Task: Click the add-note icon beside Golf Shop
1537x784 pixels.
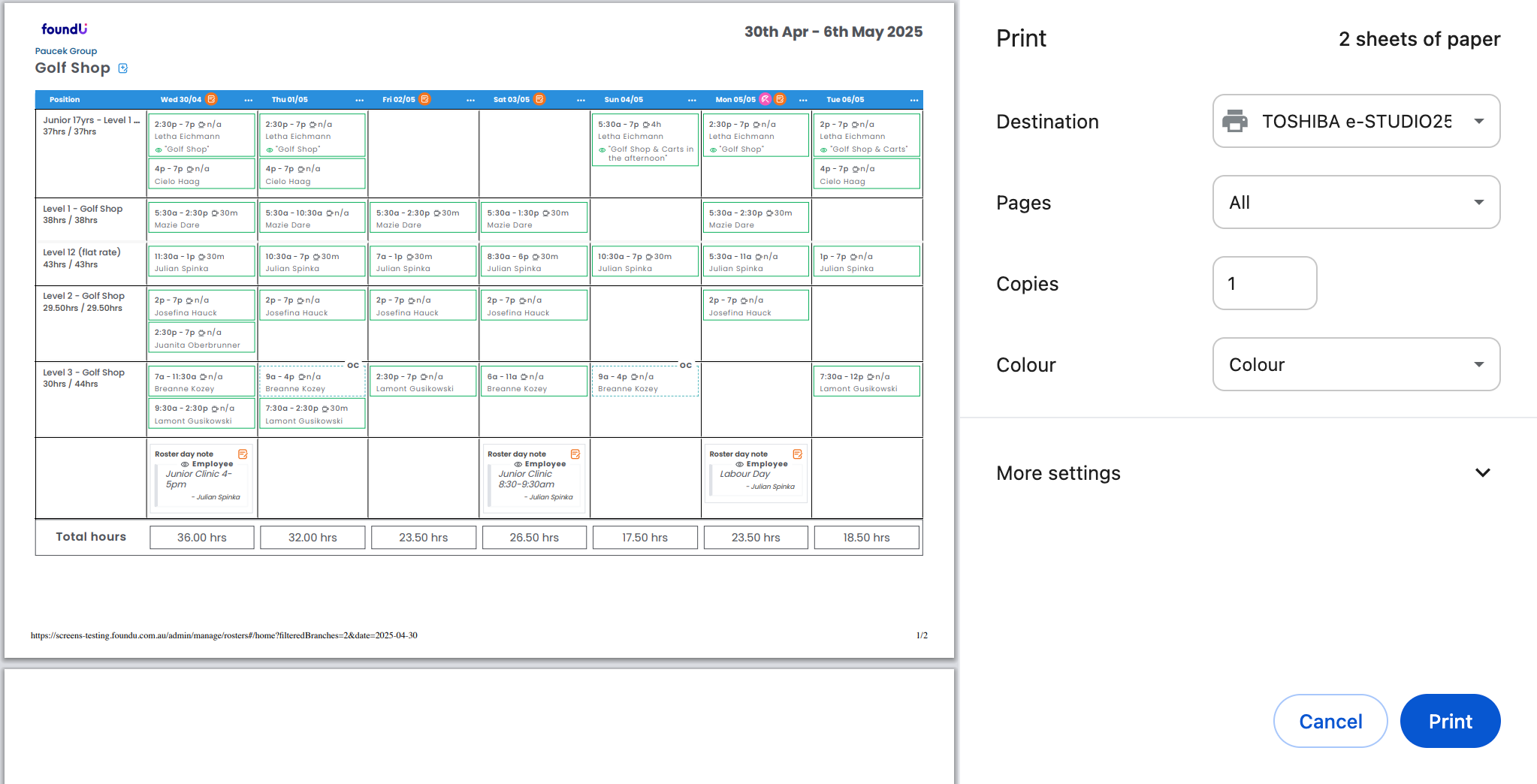Action: pos(123,68)
